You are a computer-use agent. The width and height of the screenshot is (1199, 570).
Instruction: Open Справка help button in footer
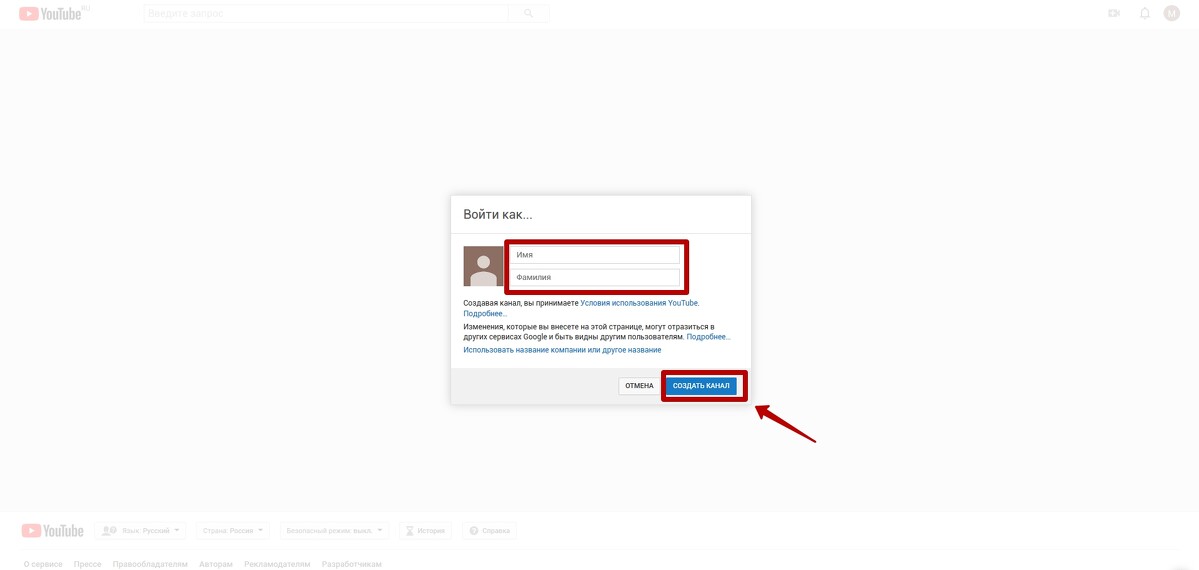point(488,531)
